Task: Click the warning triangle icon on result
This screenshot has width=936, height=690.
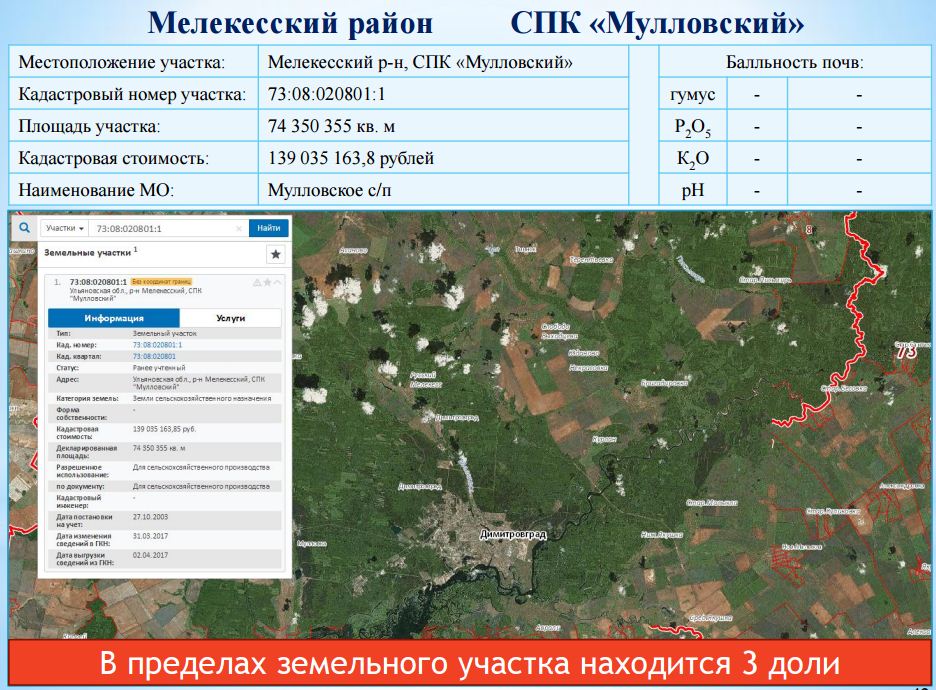Action: pos(257,283)
